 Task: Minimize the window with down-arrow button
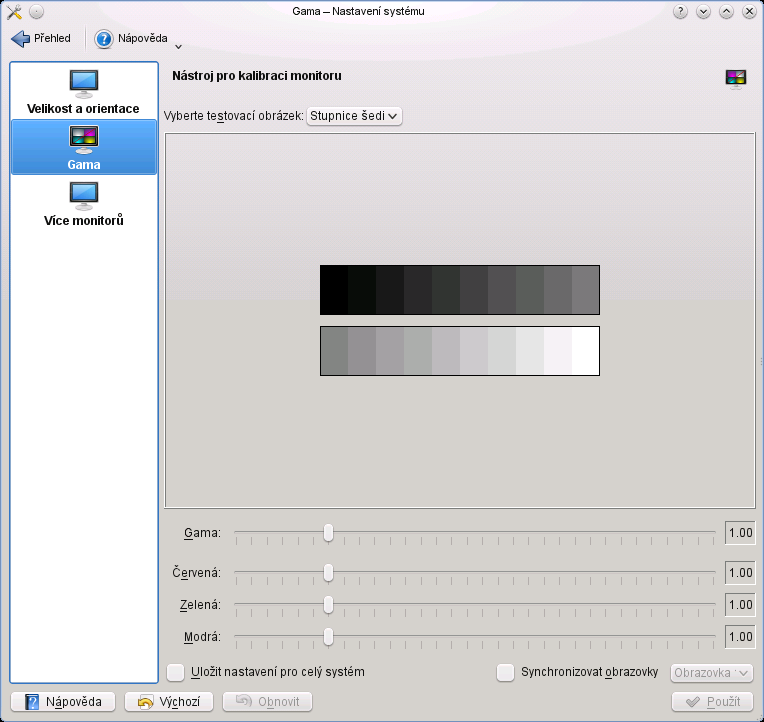[703, 11]
